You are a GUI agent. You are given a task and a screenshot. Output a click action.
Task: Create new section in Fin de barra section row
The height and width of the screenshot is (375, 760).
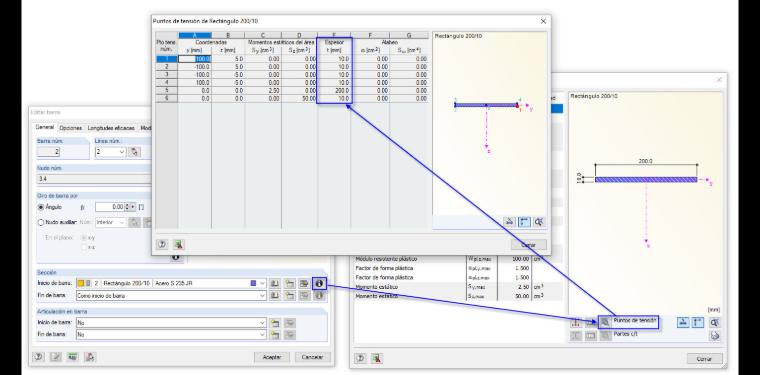pyautogui.click(x=289, y=295)
